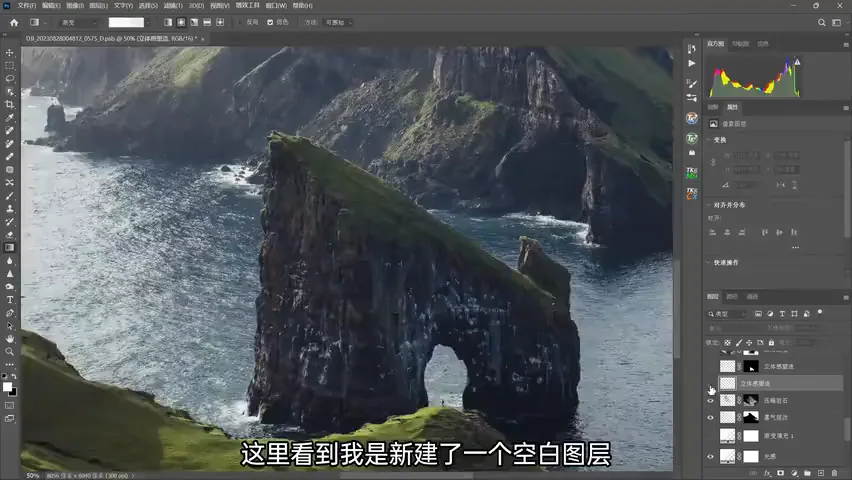This screenshot has height=480, width=852.
Task: Enable the 反向 reverse checkbox
Action: 240,22
